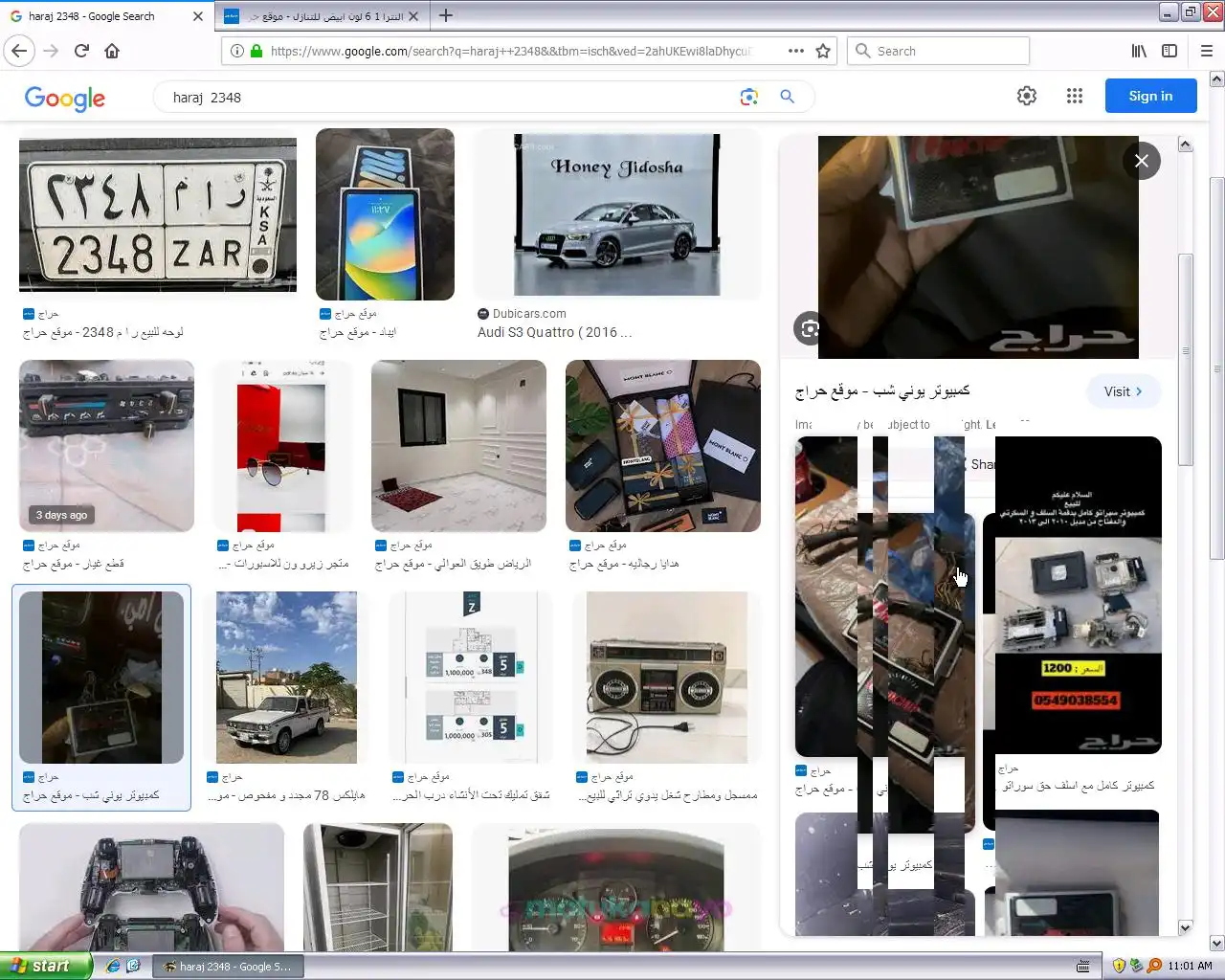Click the Sign in button

[1150, 96]
